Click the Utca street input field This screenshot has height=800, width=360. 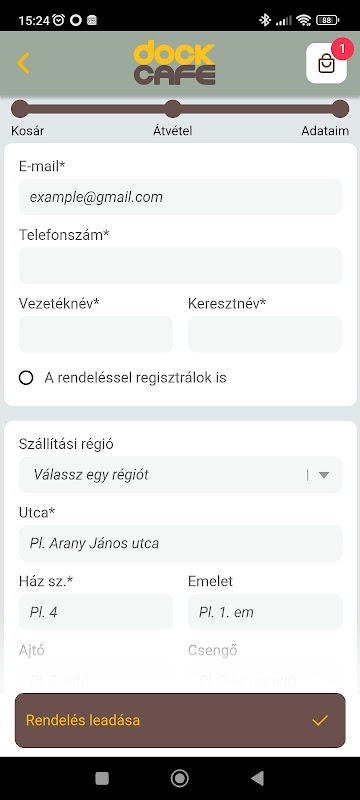click(x=181, y=543)
